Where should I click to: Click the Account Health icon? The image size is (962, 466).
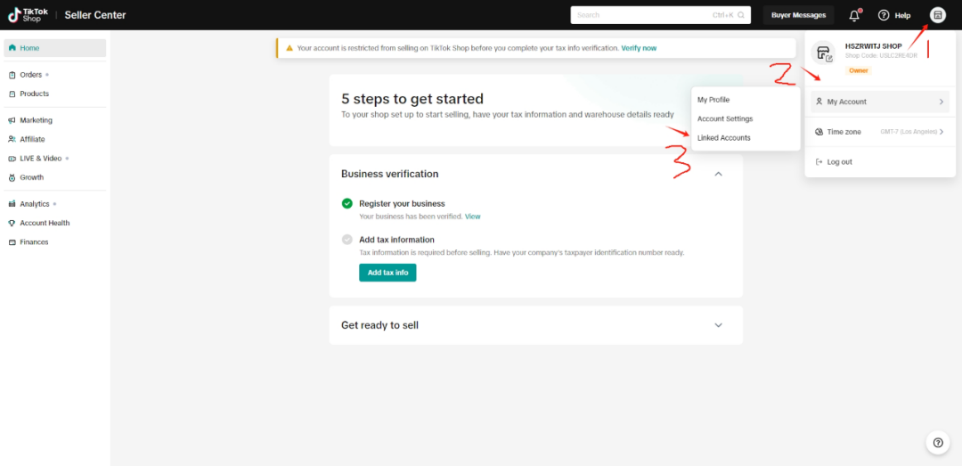click(12, 223)
